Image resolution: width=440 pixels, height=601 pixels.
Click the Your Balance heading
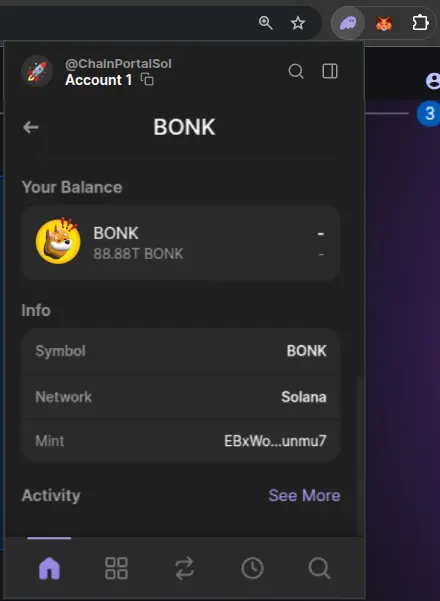72,187
